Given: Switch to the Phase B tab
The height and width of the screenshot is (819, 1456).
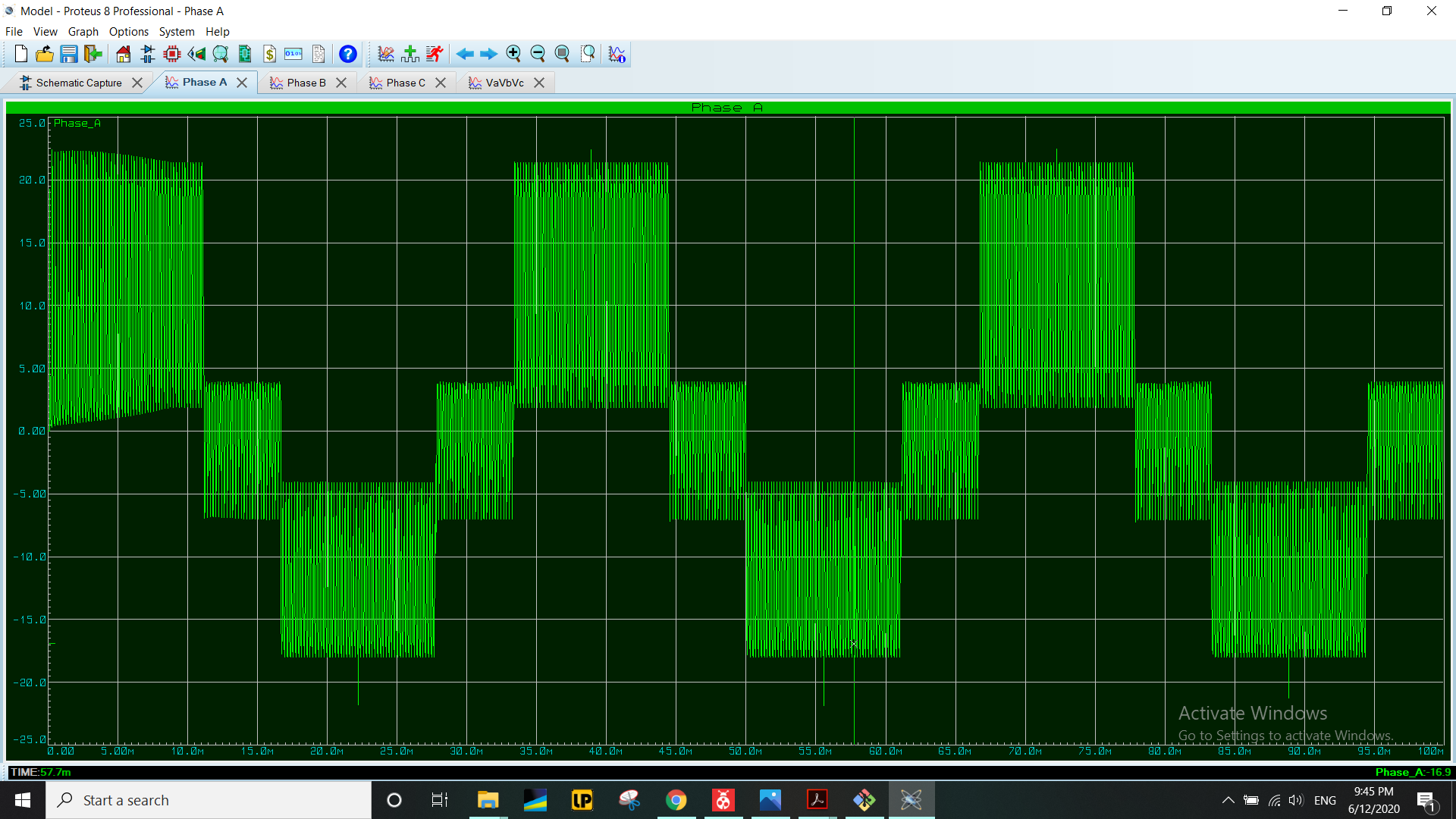Looking at the screenshot, I should 306,83.
